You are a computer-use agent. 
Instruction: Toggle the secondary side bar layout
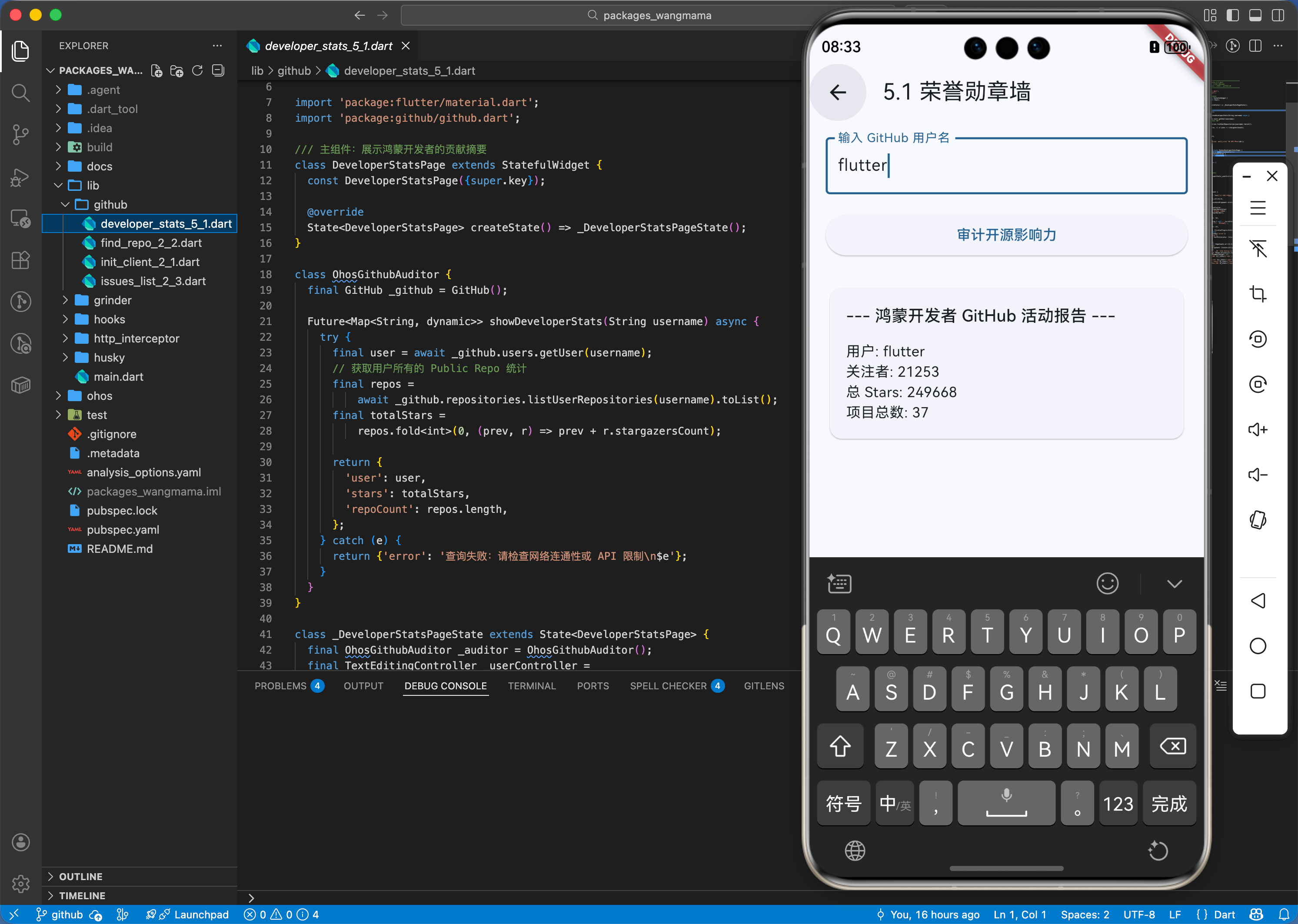[x=1278, y=15]
